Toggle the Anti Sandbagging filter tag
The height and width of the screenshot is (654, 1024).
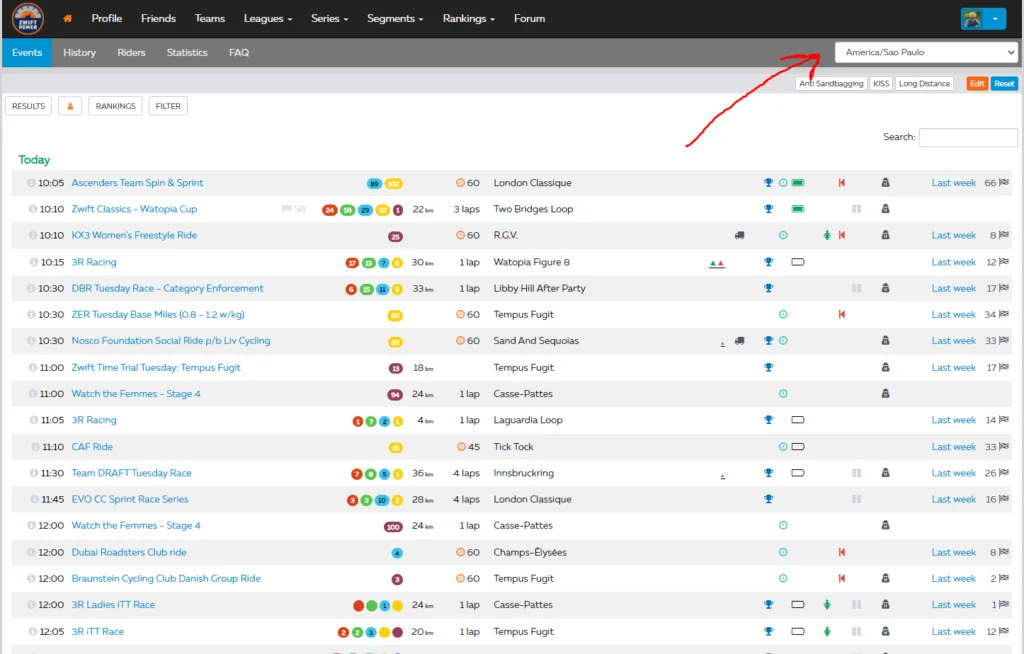point(831,84)
